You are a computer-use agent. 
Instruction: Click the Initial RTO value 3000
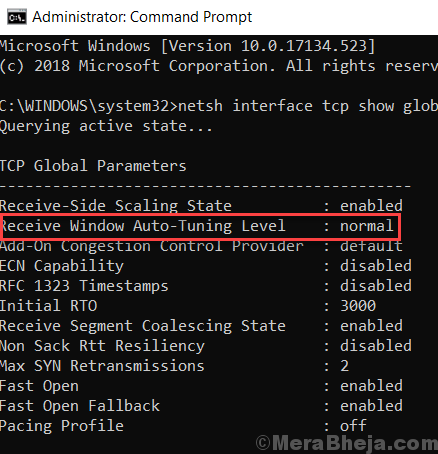click(358, 306)
